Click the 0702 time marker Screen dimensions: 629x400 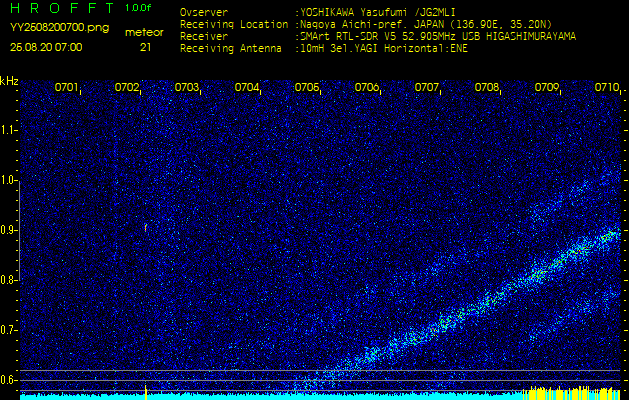pos(126,87)
